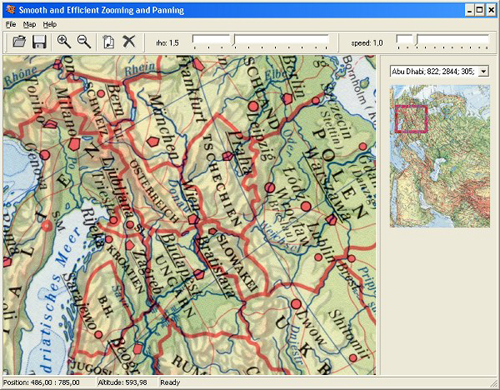The image size is (500, 390).
Task: Click the speed slider handle
Action: coord(416,40)
